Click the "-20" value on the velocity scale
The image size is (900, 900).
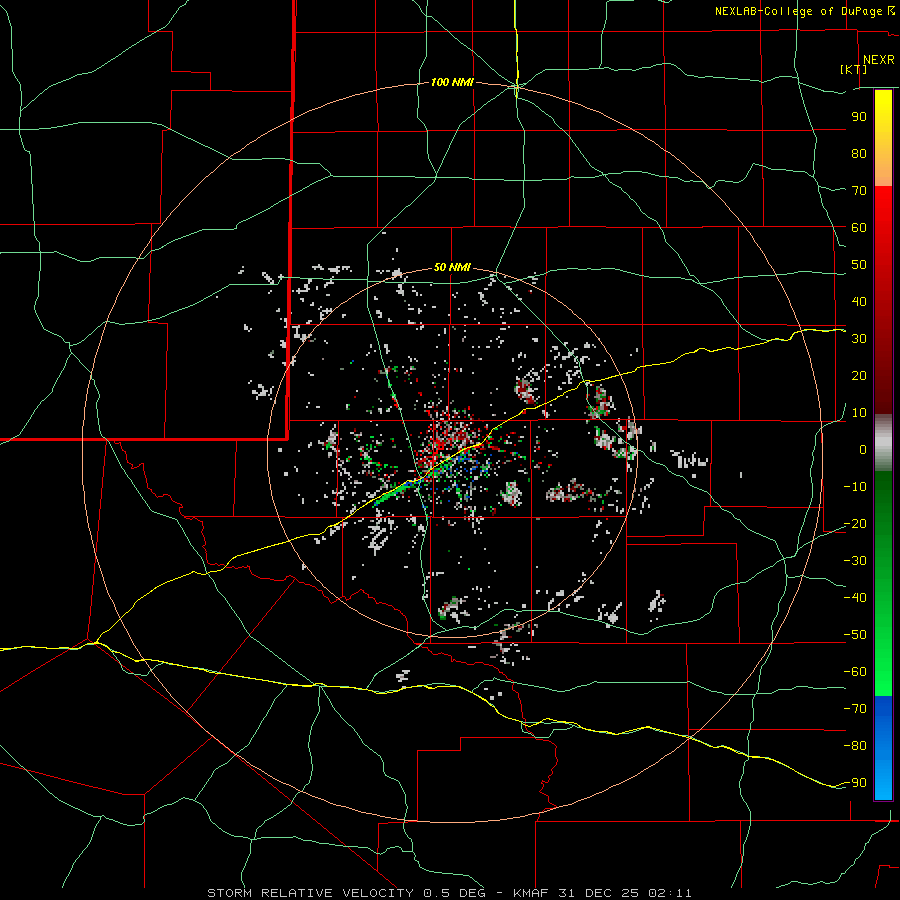click(x=855, y=524)
